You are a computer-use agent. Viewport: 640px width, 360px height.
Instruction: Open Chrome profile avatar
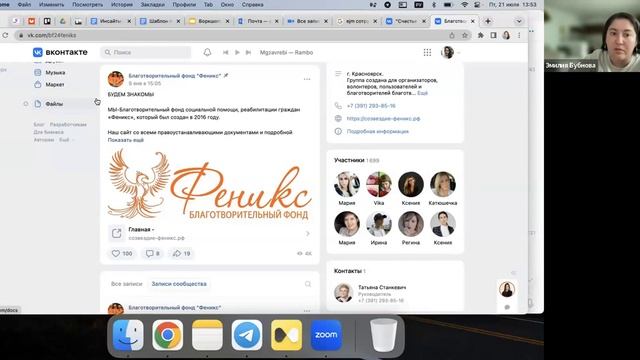(x=507, y=36)
